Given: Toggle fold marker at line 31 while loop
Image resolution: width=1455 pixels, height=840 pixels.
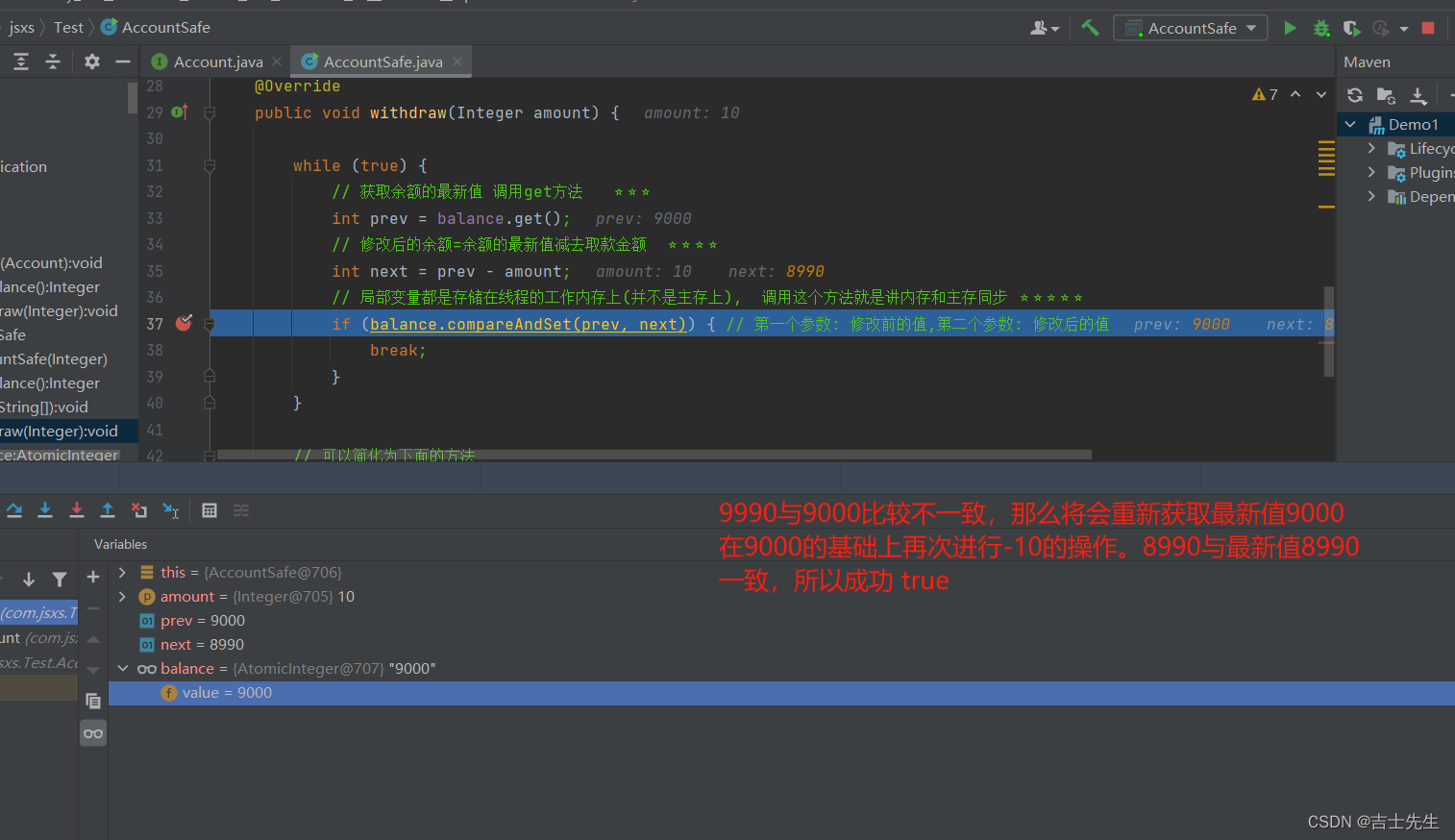Looking at the screenshot, I should click(x=210, y=165).
